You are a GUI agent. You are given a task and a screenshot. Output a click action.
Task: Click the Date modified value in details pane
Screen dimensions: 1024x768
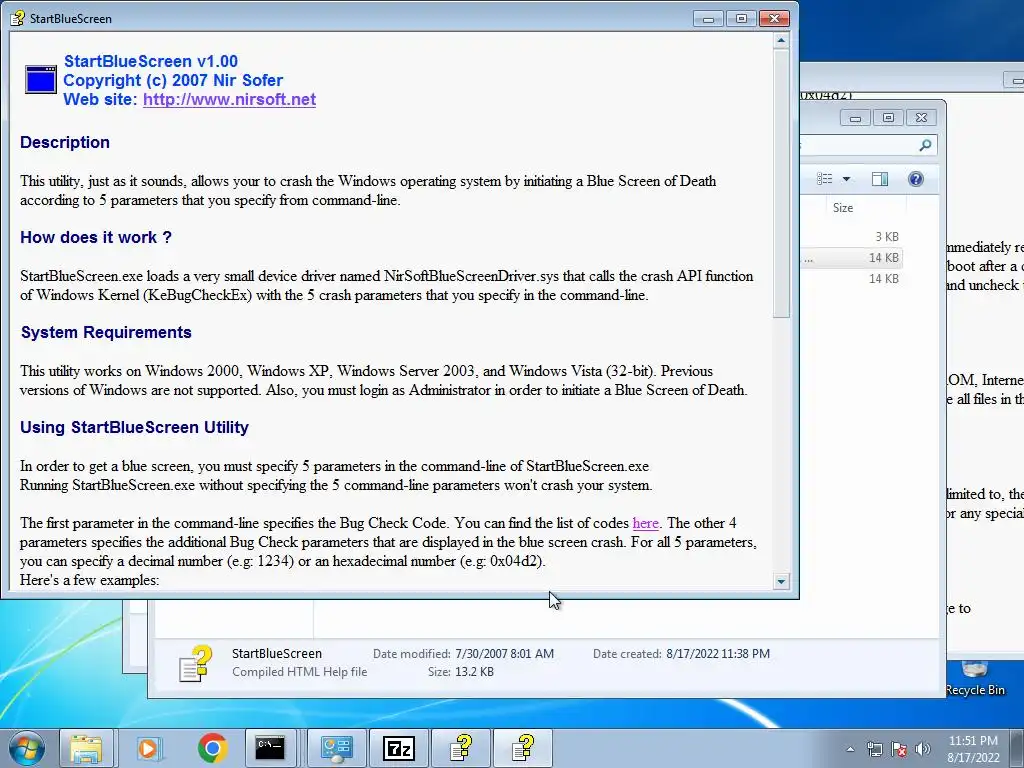[504, 653]
